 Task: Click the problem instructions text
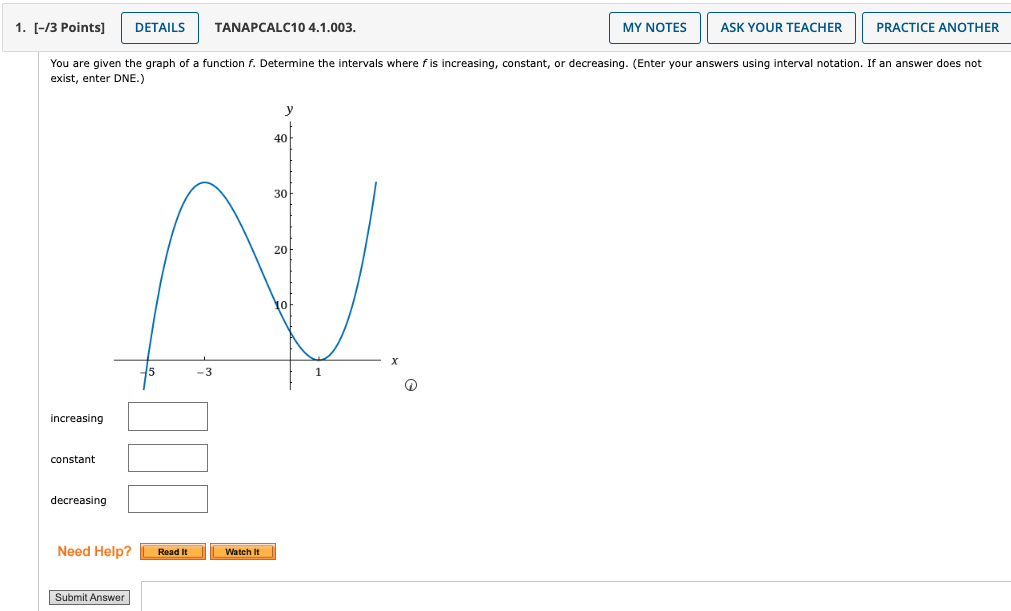click(400, 63)
